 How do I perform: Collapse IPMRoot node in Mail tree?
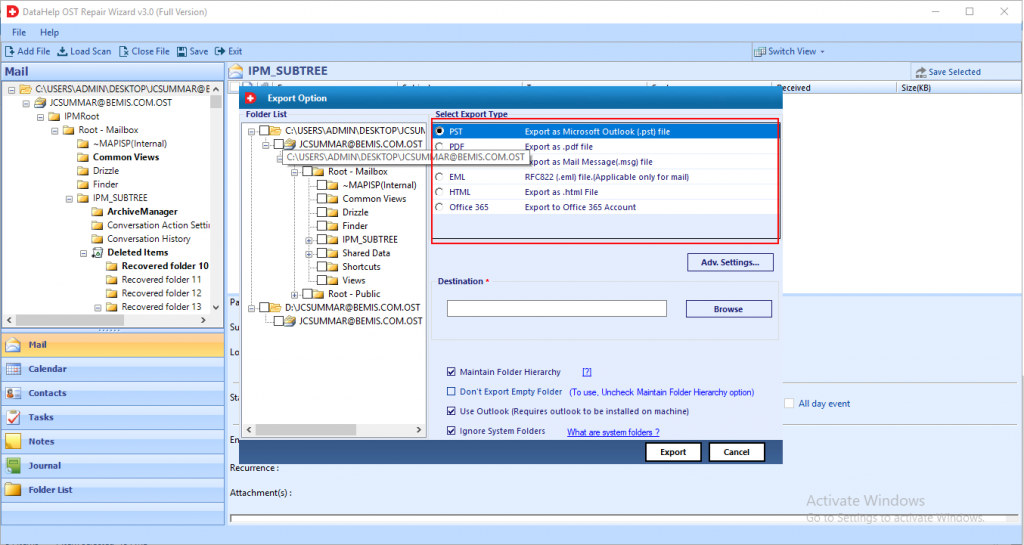pos(40,117)
